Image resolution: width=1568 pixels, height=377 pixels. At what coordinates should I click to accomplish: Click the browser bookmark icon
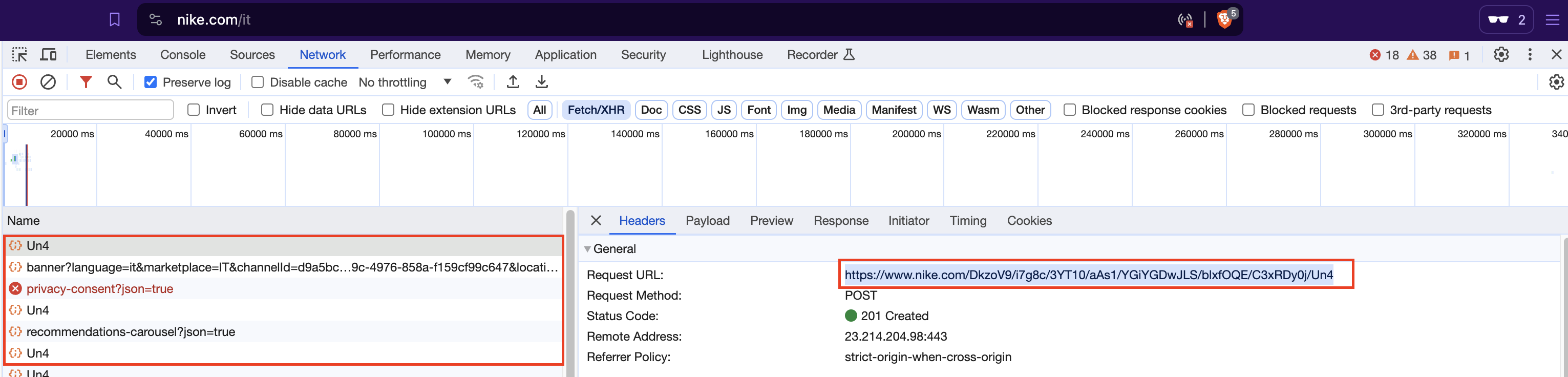[x=114, y=20]
